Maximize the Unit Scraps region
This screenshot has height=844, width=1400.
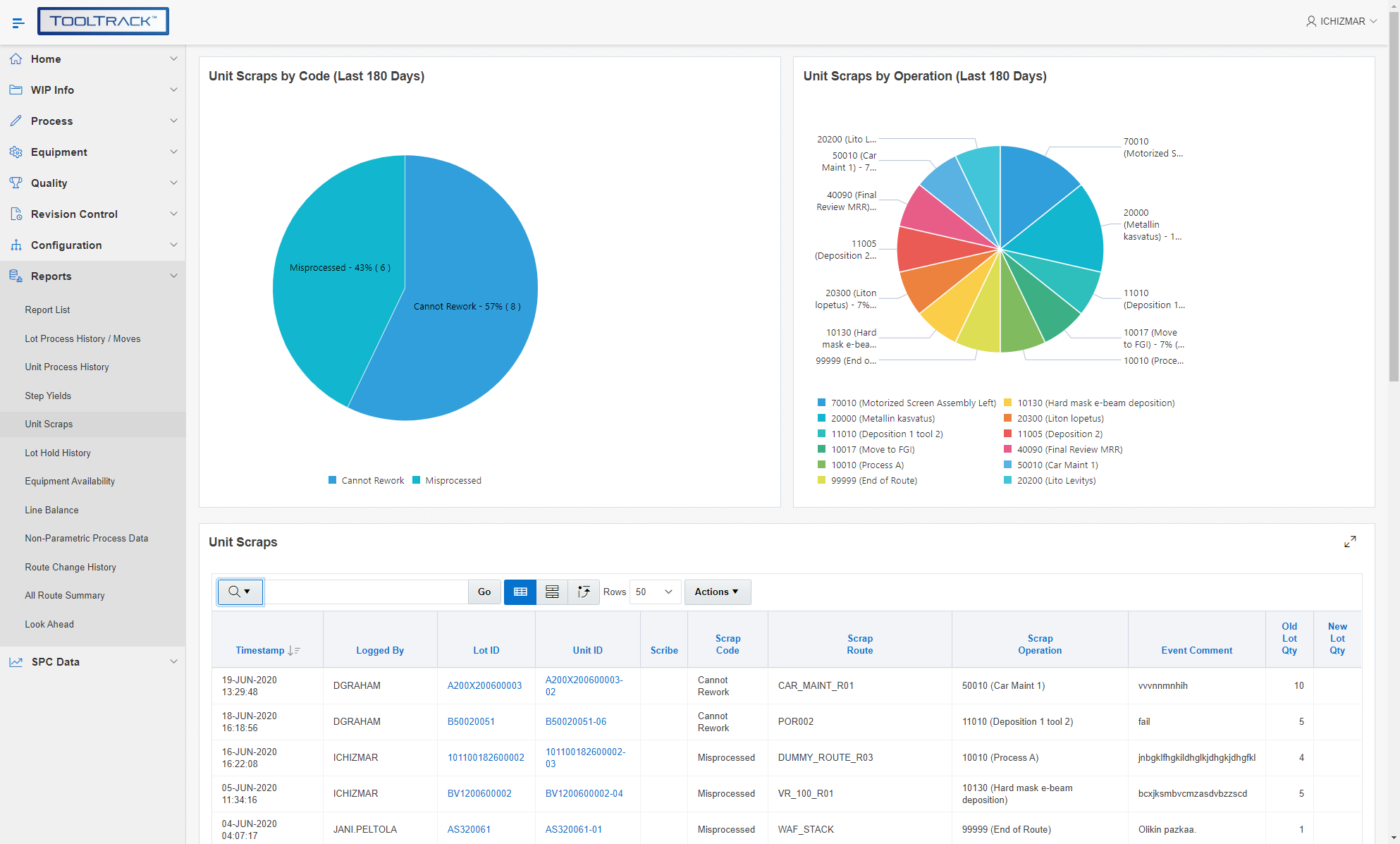[1350, 542]
